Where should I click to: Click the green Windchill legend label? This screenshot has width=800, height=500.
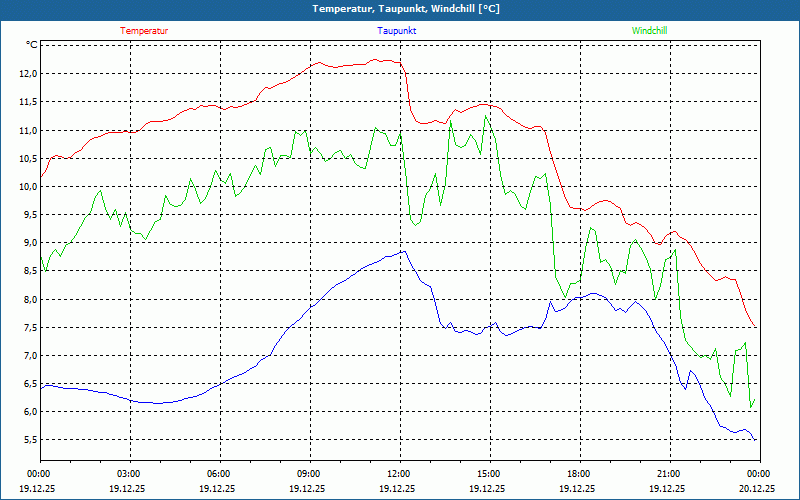tap(649, 31)
